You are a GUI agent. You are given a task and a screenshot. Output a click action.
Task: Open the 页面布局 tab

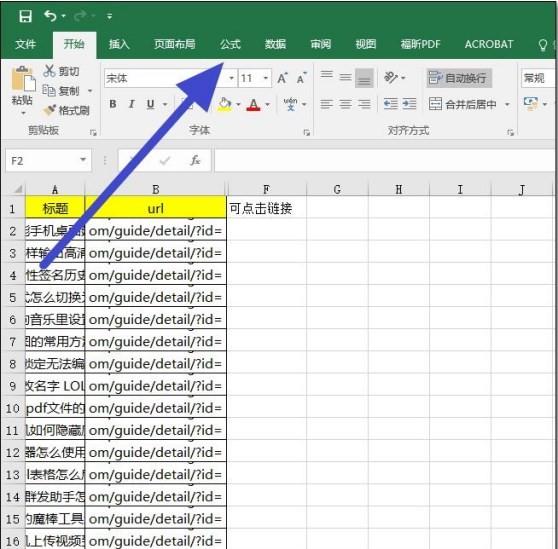[175, 44]
